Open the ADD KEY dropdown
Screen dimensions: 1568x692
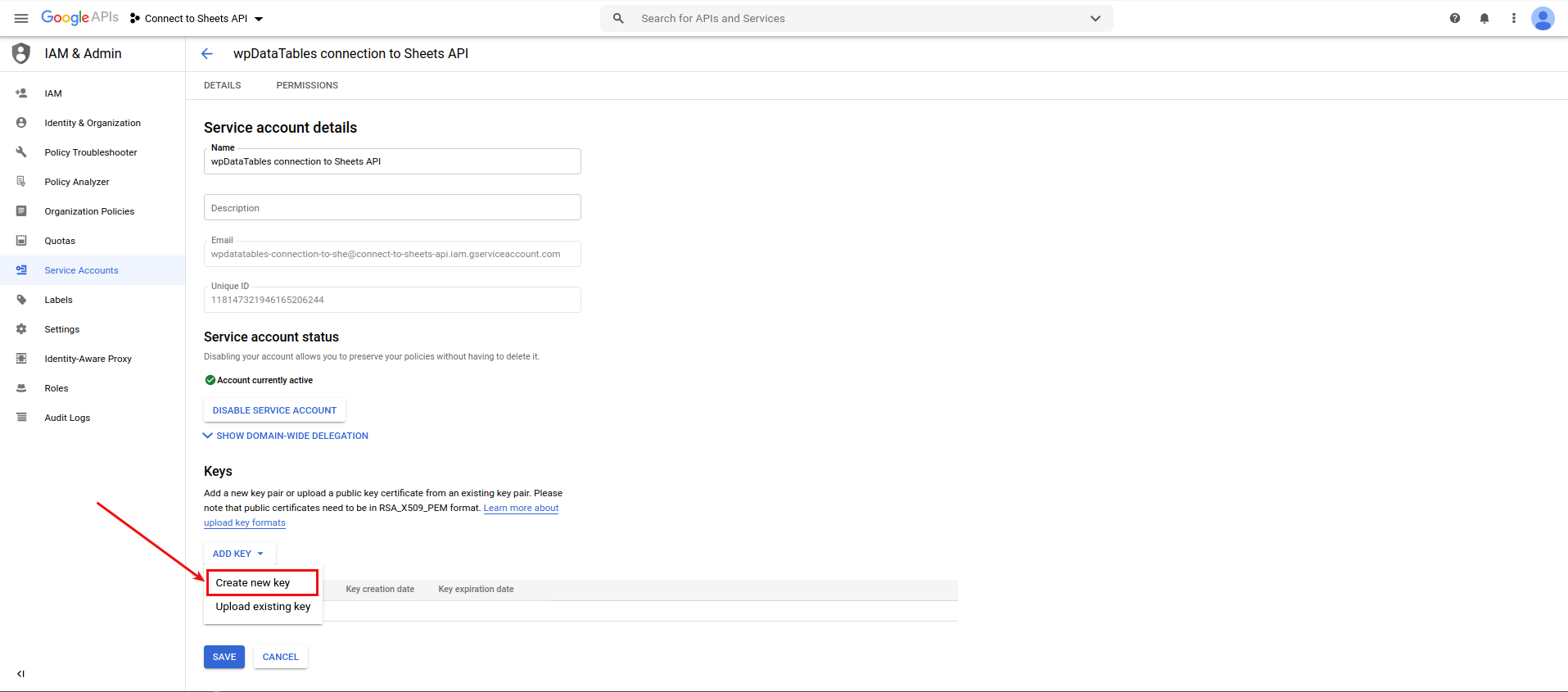239,554
